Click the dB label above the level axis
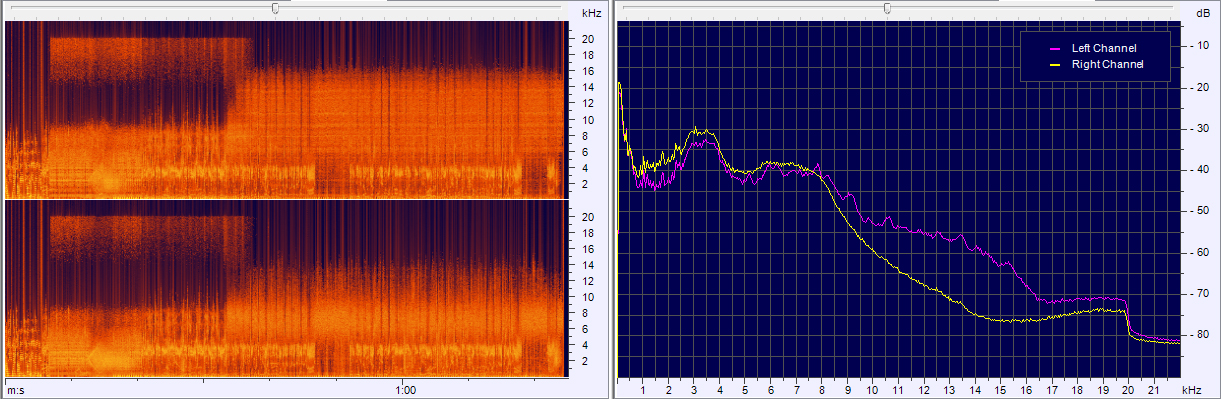The height and width of the screenshot is (399, 1221). [1202, 13]
